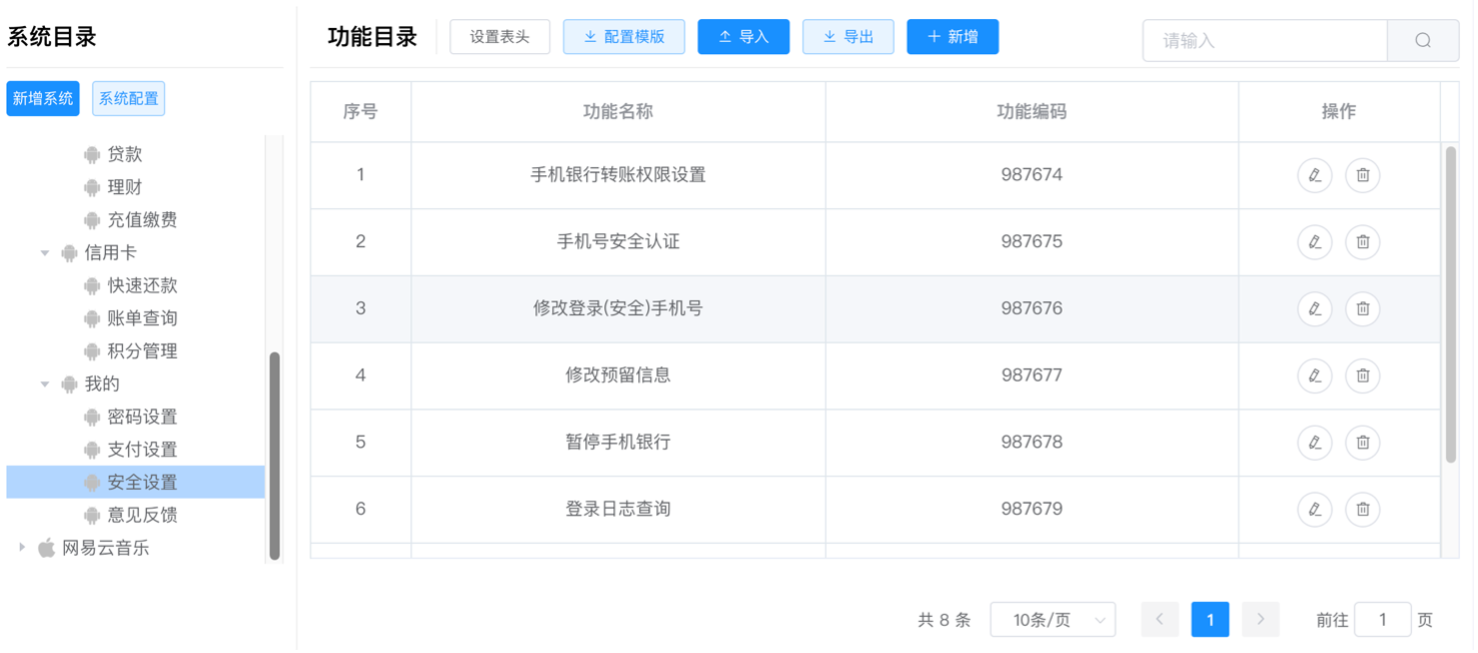1478x653 pixels.
Task: Click the search magnifier icon
Action: coord(1422,41)
